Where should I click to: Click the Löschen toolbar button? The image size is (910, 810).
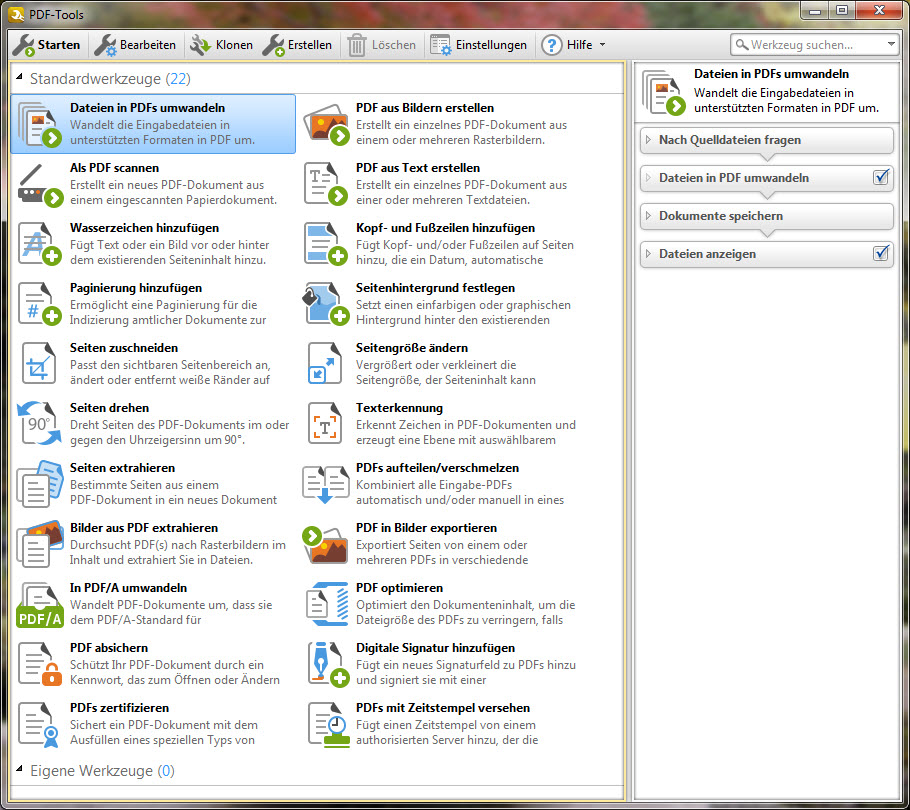pyautogui.click(x=381, y=45)
